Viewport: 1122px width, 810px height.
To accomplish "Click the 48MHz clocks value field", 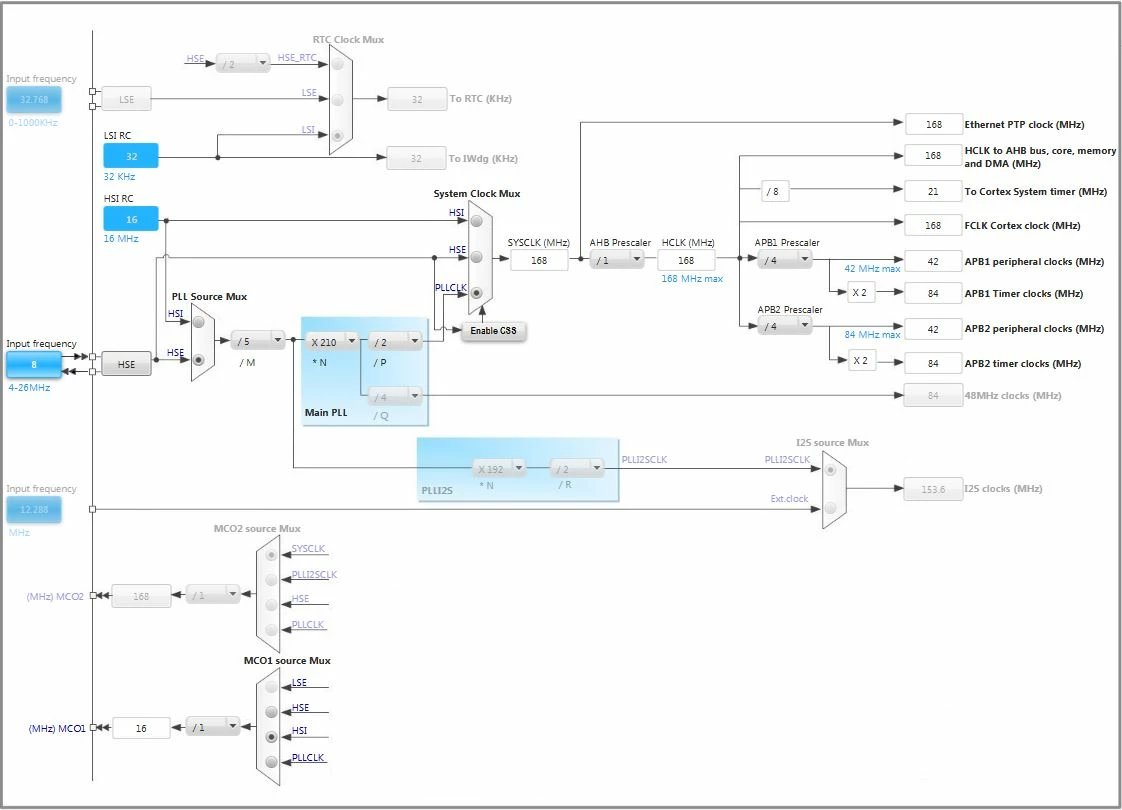I will (x=934, y=395).
